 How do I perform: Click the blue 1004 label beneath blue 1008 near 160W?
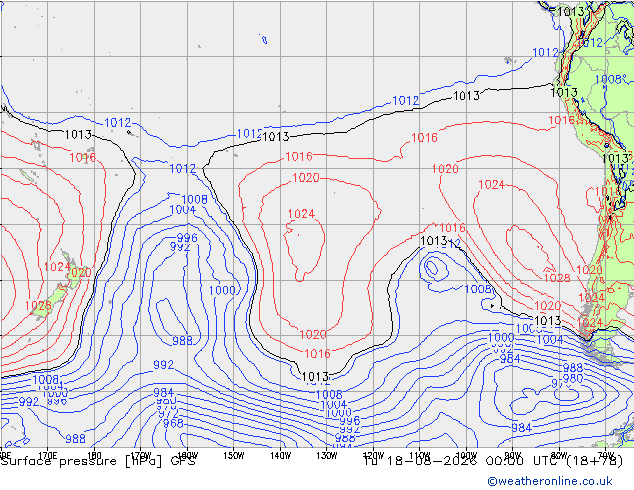[x=182, y=210]
